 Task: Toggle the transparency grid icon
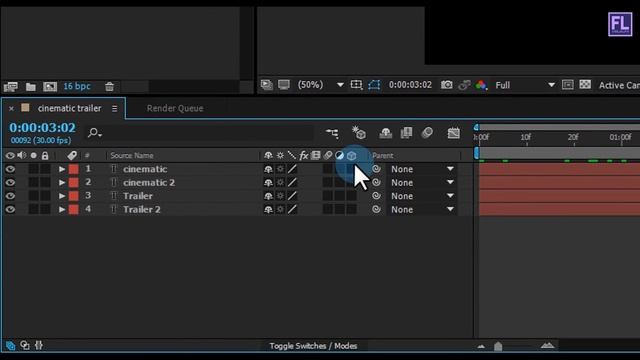tap(585, 85)
